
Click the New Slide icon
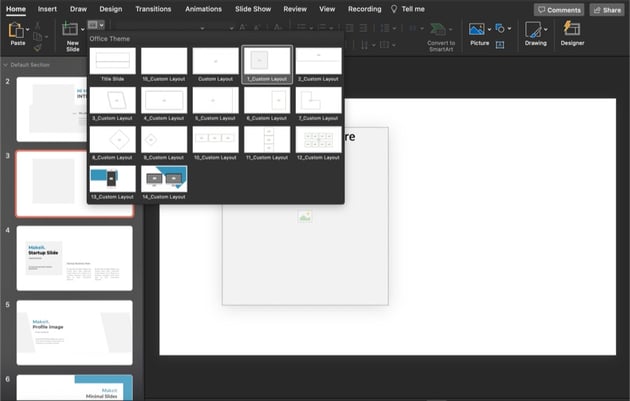(x=72, y=31)
